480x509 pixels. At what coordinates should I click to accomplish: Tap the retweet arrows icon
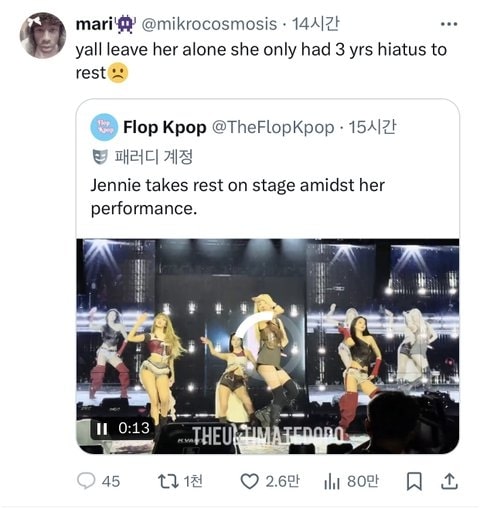point(168,481)
